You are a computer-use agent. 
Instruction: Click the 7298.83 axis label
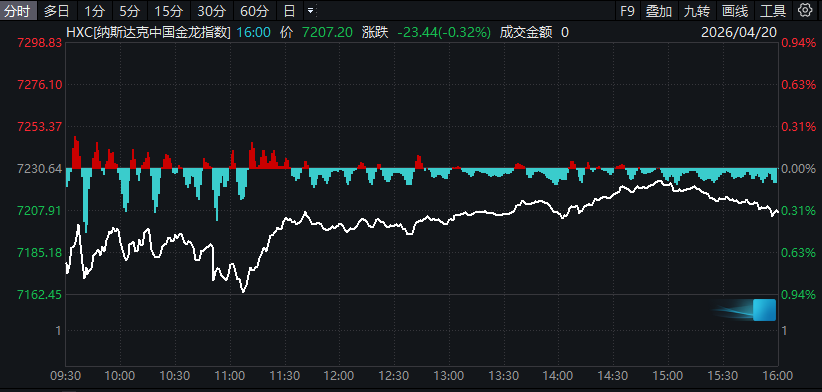click(40, 43)
